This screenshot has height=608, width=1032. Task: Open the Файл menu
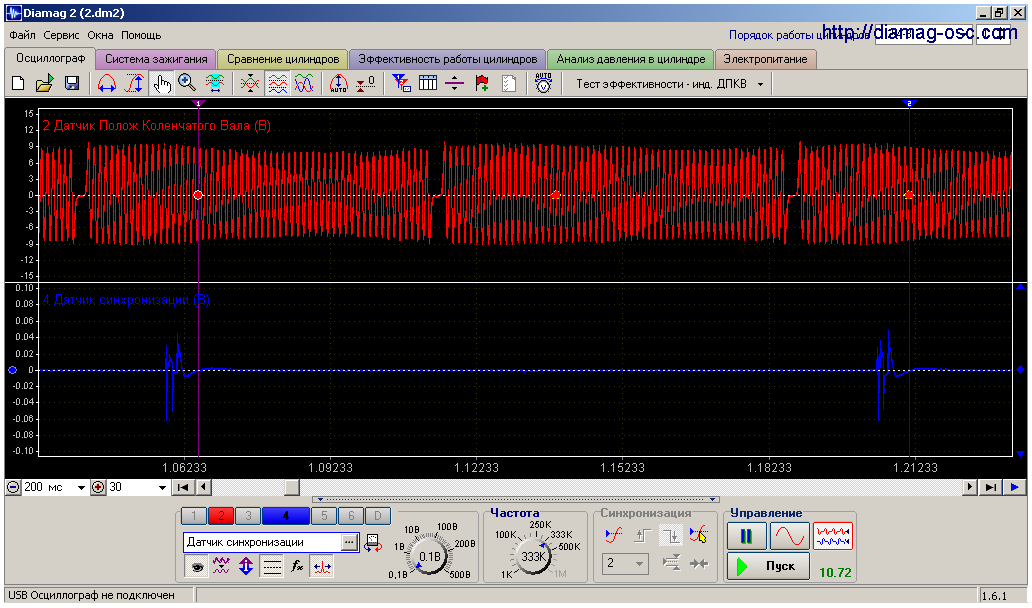(x=22, y=36)
